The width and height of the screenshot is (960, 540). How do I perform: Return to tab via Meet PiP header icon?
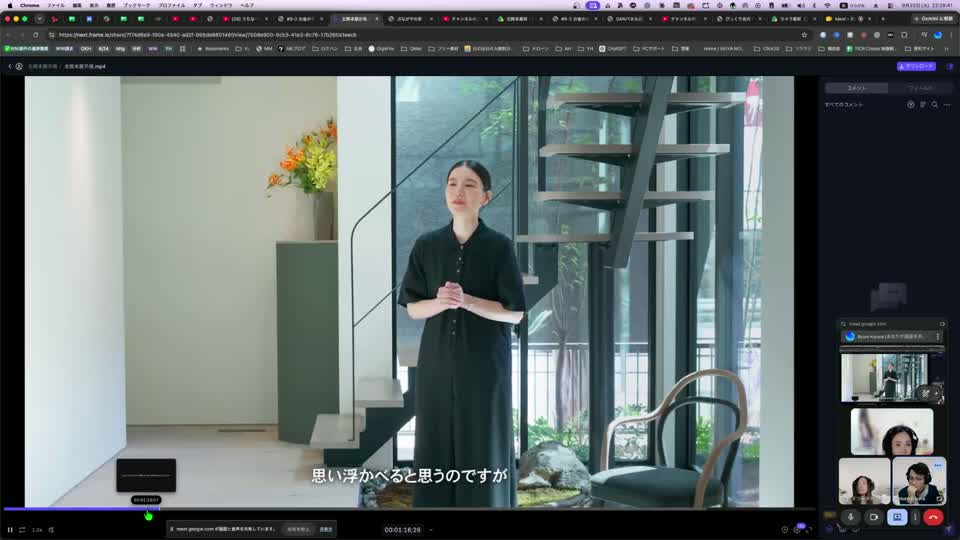pos(942,324)
